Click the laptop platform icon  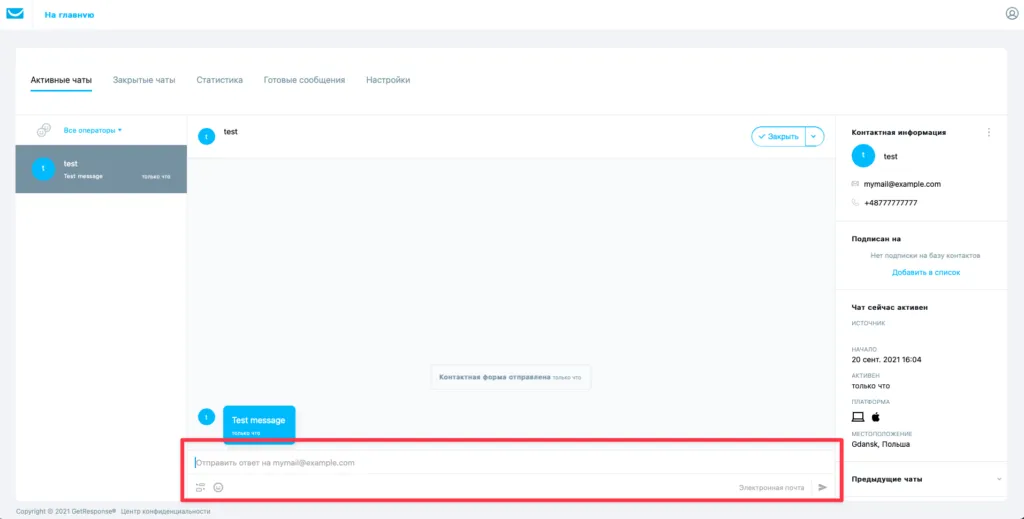[x=858, y=417]
